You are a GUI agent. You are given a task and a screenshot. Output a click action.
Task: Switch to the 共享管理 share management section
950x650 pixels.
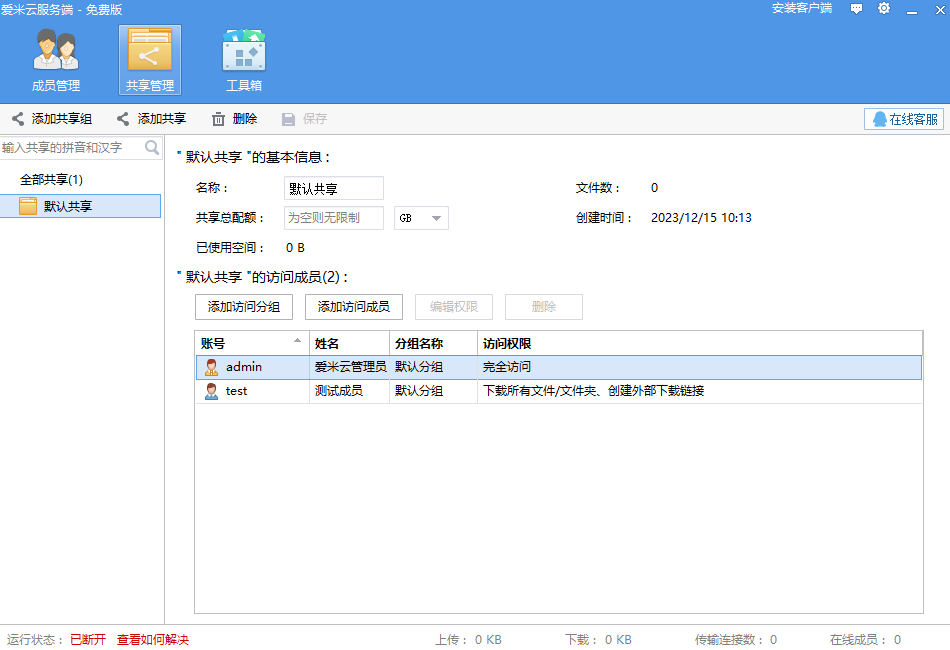(x=150, y=60)
